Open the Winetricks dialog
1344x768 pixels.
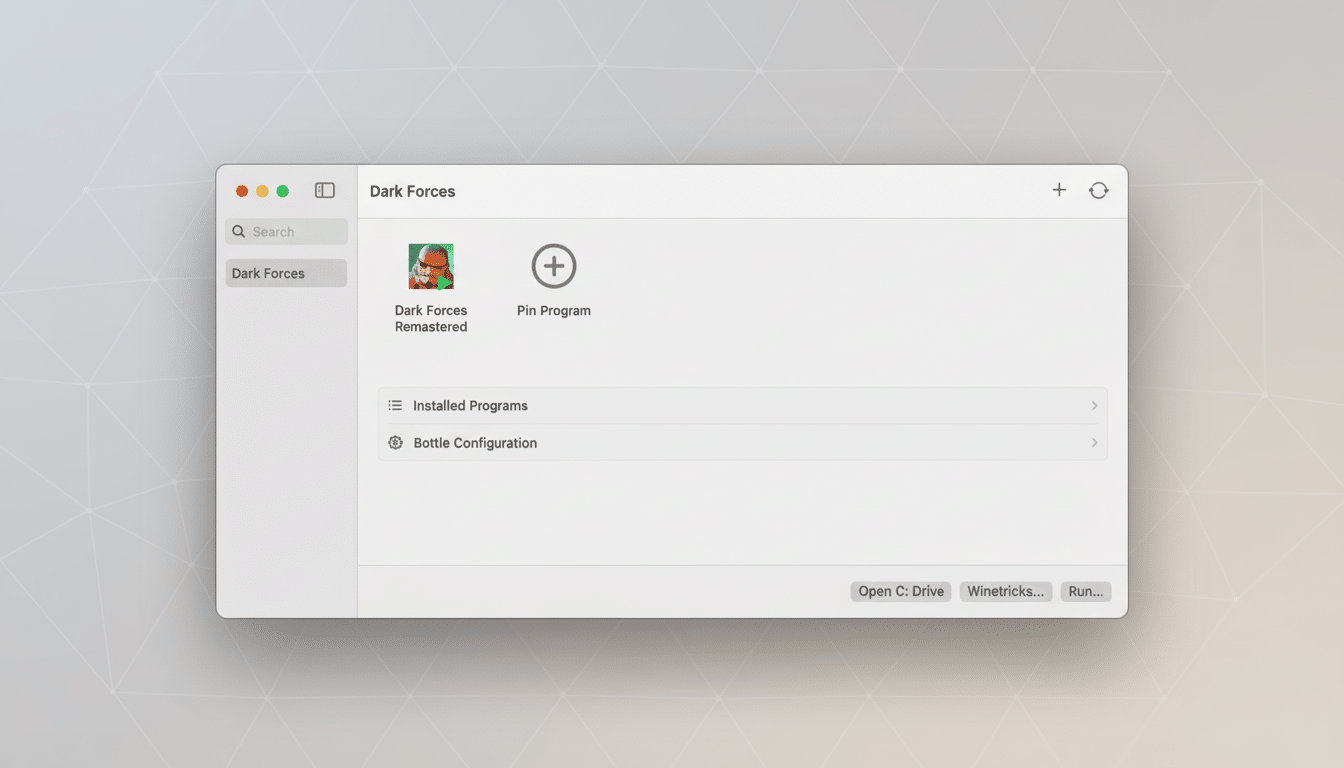[x=1005, y=591]
